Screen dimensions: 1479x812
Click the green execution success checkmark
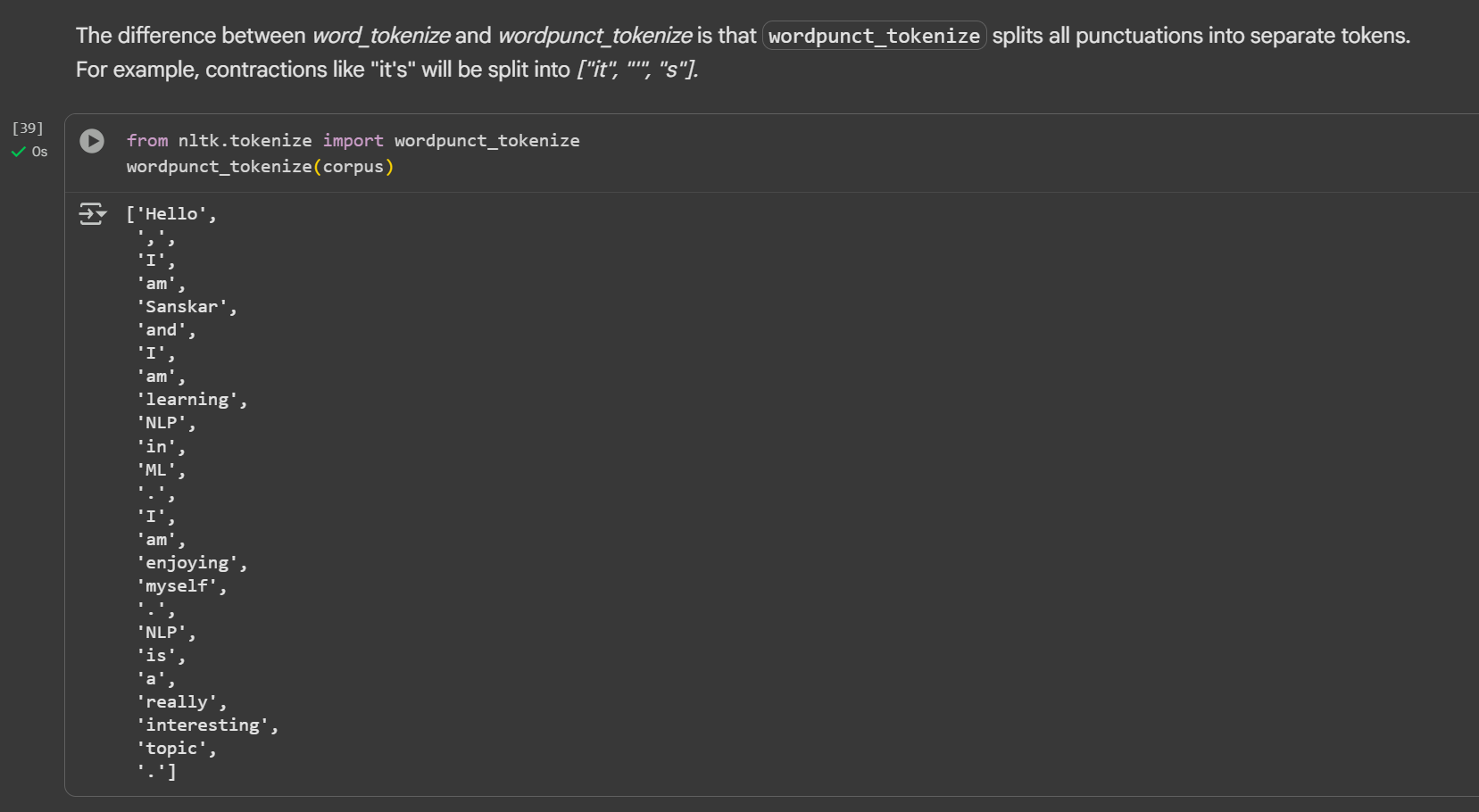click(x=18, y=153)
